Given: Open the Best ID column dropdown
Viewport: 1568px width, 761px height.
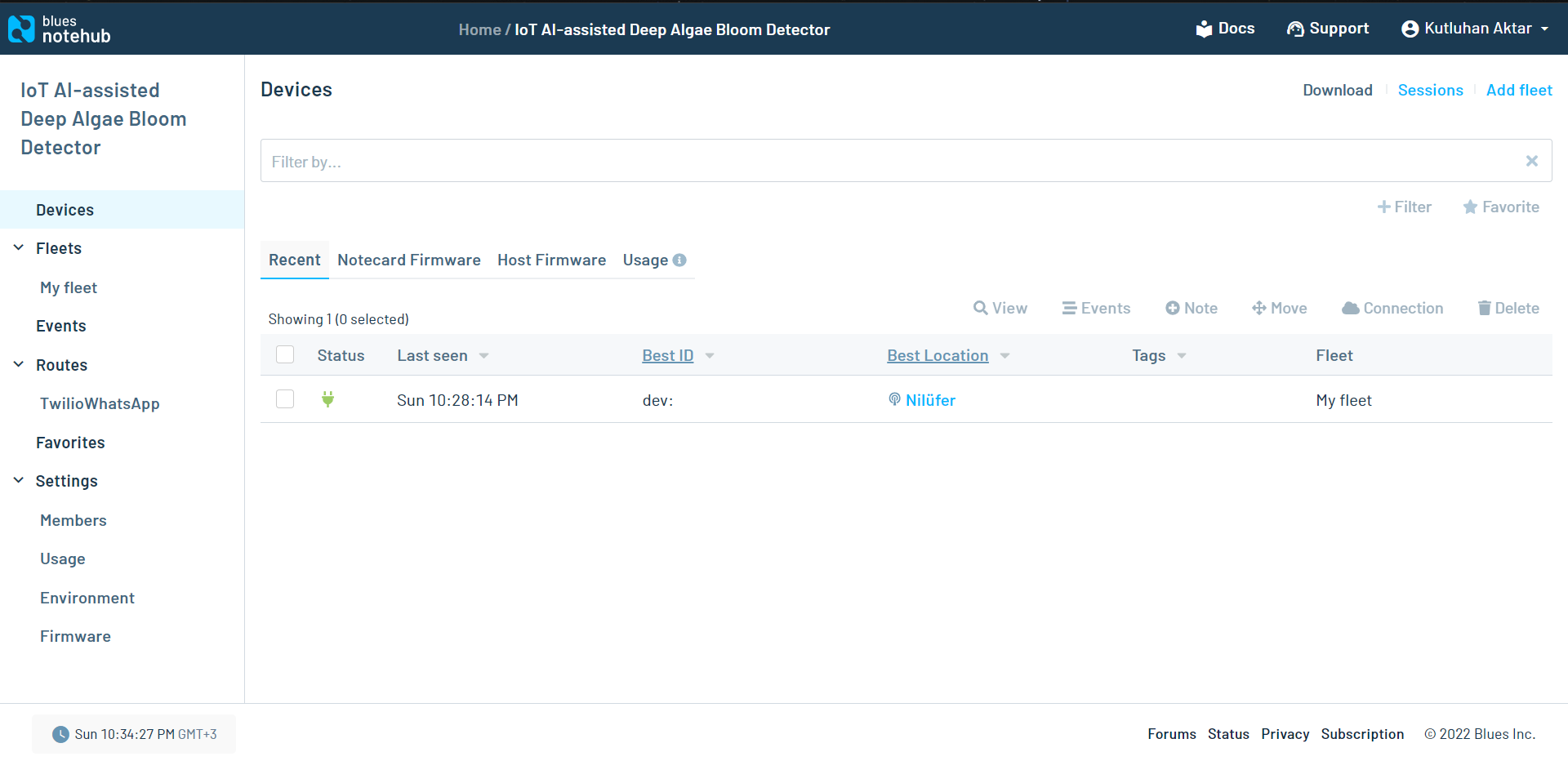Looking at the screenshot, I should coord(710,356).
